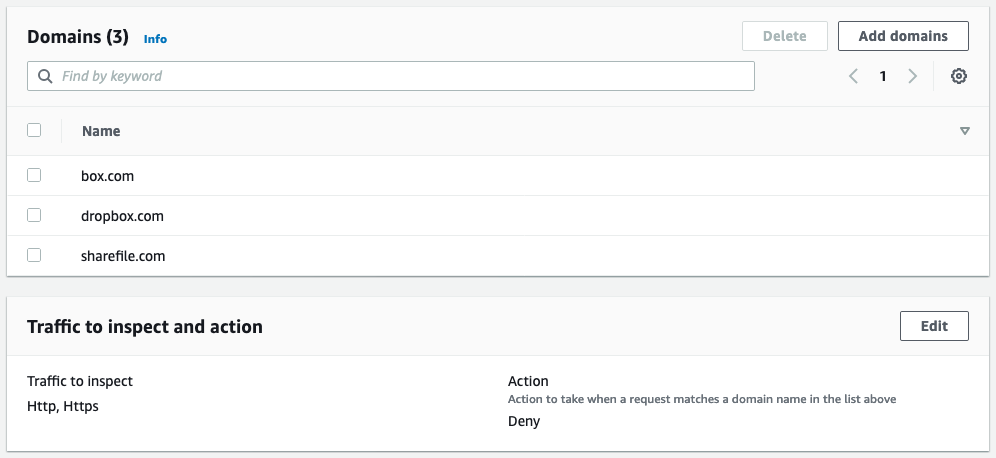Focus the Find by keyword search field
Screen dimensions: 996x458
400,76
